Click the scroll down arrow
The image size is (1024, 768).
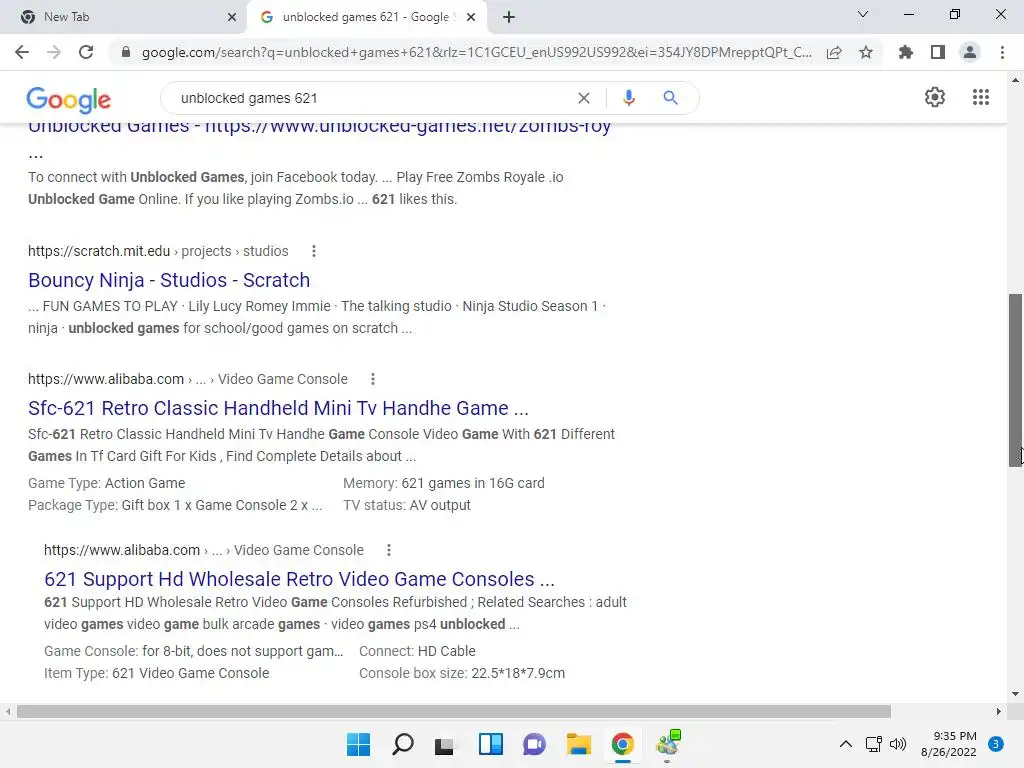point(1015,694)
